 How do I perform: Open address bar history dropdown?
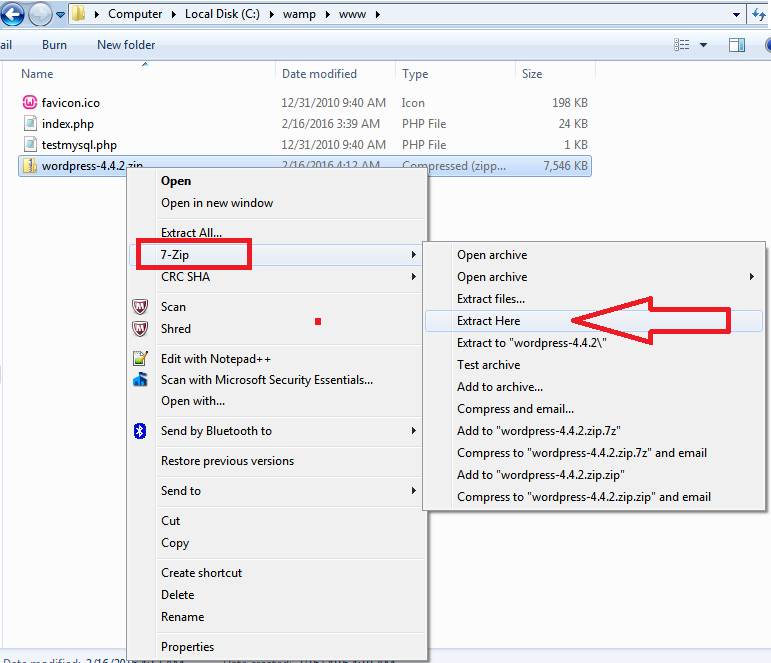tap(736, 15)
